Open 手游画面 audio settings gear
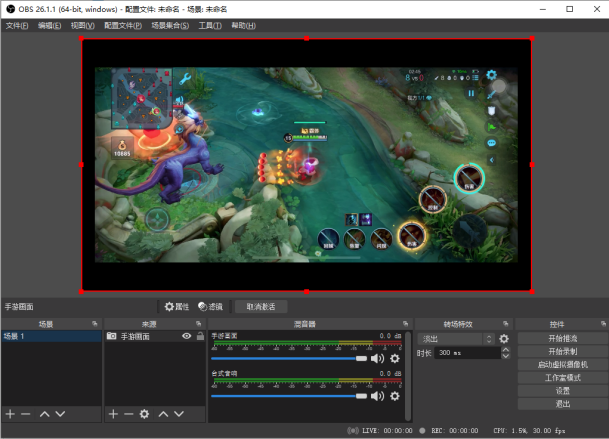Viewport: 609px width, 439px height. [x=395, y=358]
